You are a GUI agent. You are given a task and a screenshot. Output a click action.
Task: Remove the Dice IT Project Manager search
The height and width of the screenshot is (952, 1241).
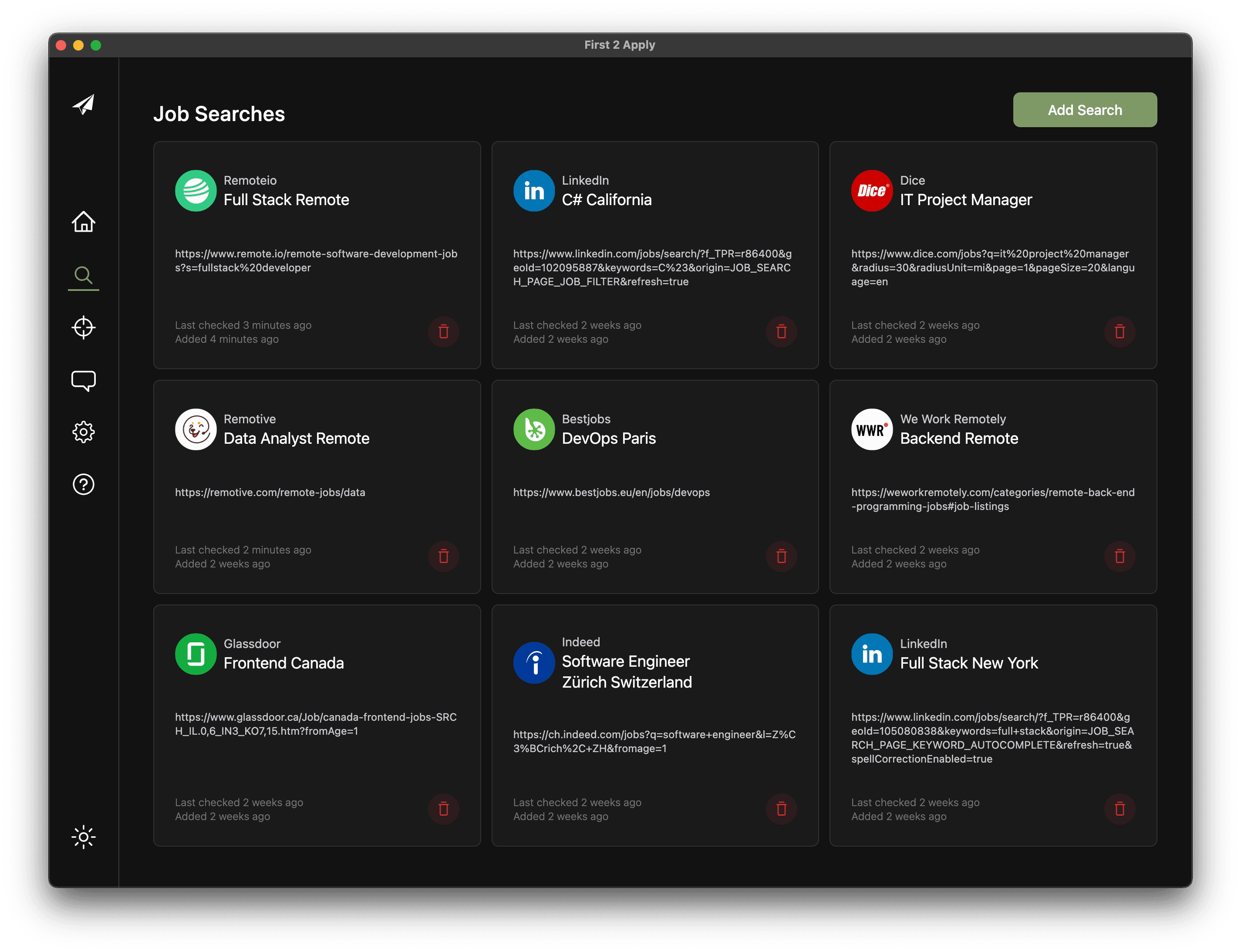(1119, 331)
